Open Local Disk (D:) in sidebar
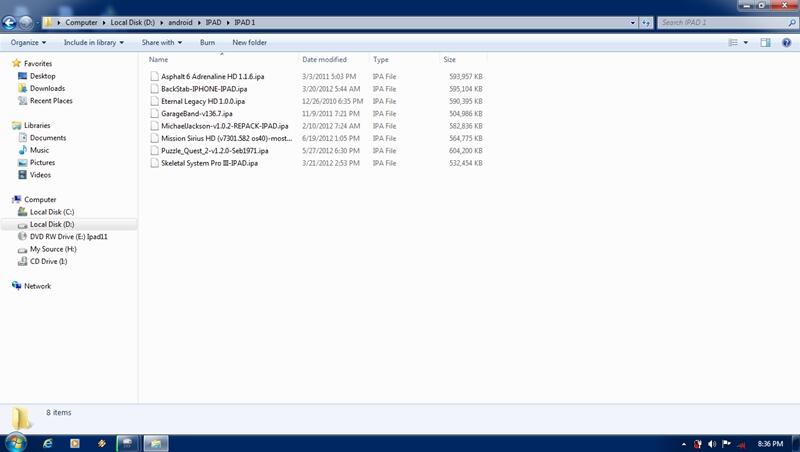Viewport: 800px width, 452px height. 46,224
